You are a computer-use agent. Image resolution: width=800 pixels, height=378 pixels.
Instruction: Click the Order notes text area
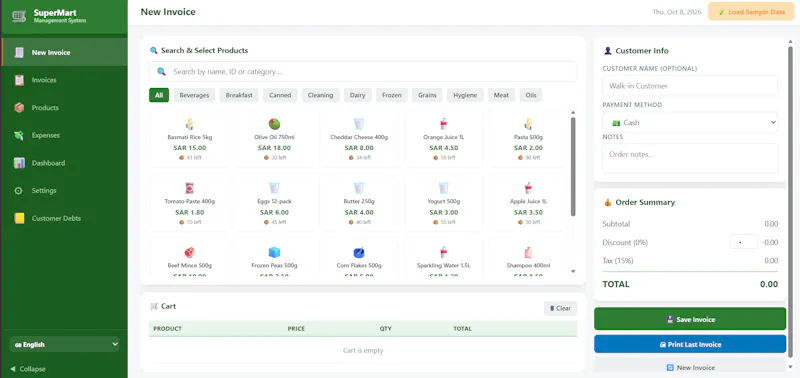[690, 158]
